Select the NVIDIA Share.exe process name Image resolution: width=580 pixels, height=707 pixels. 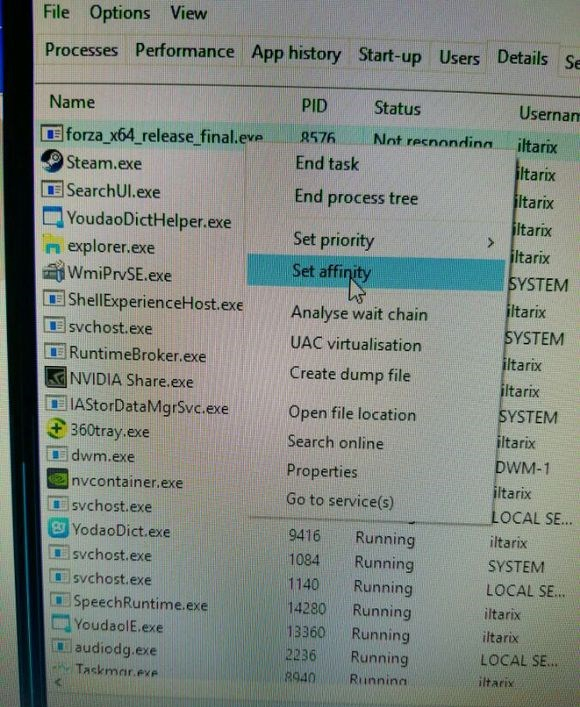tap(132, 380)
